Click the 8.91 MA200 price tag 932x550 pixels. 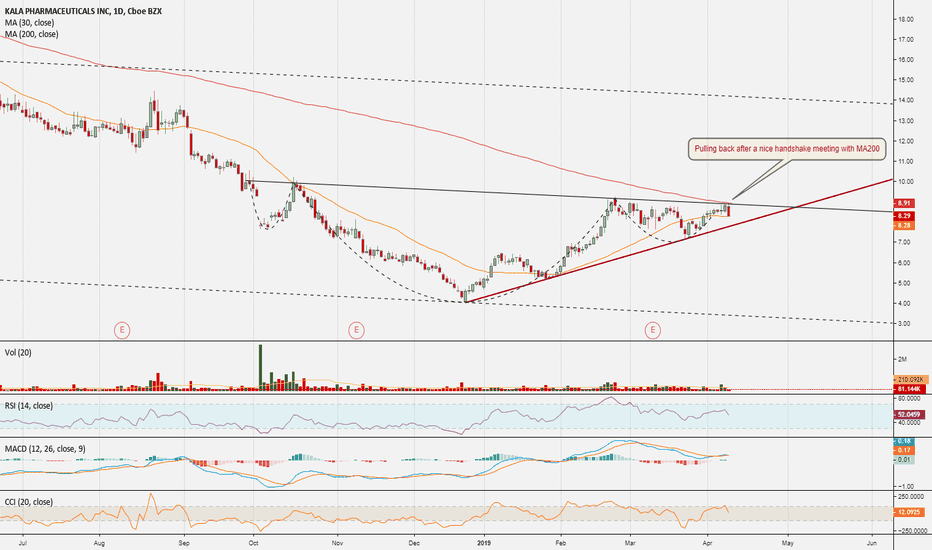(x=904, y=203)
